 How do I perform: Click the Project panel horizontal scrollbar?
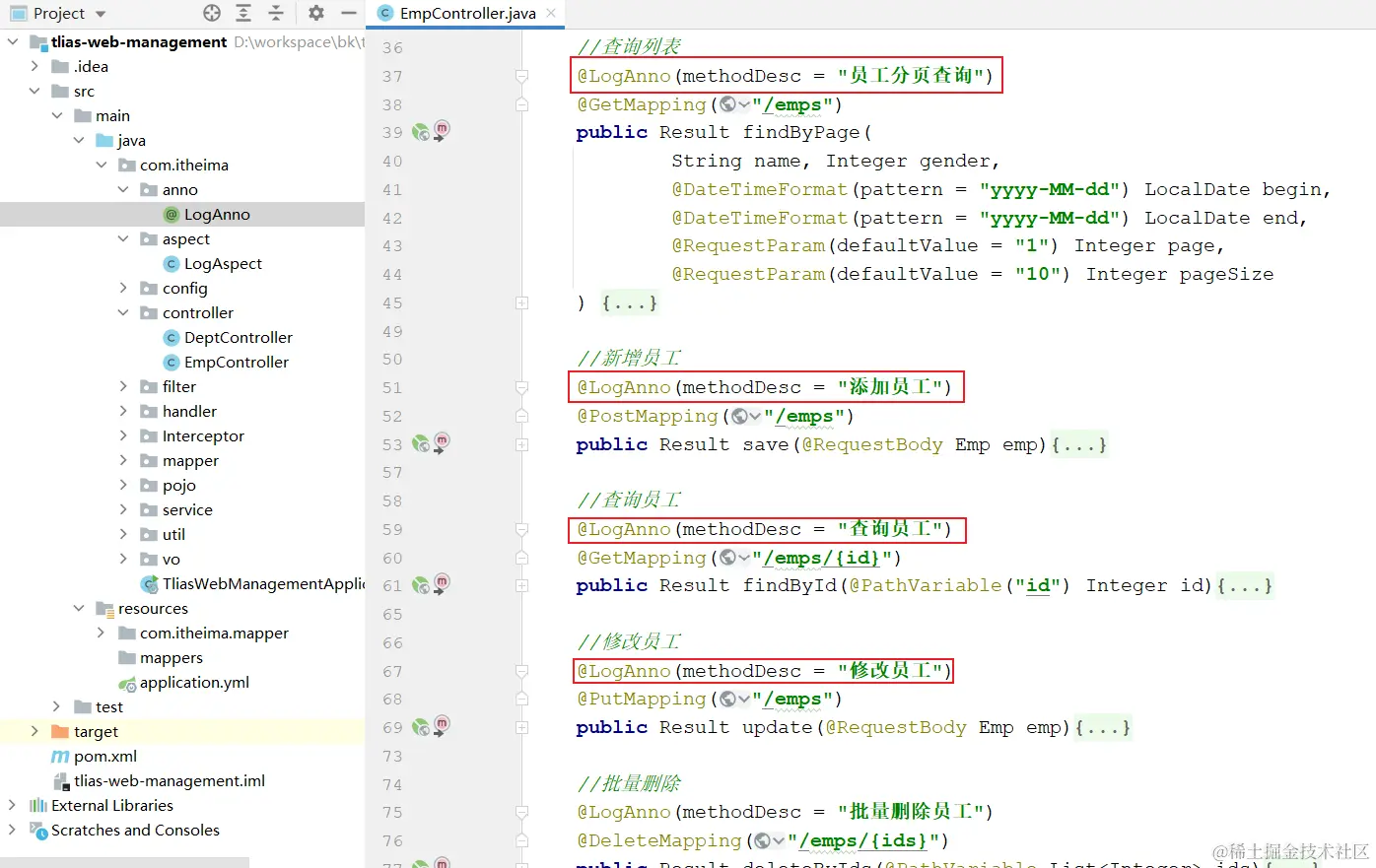[x=124, y=862]
